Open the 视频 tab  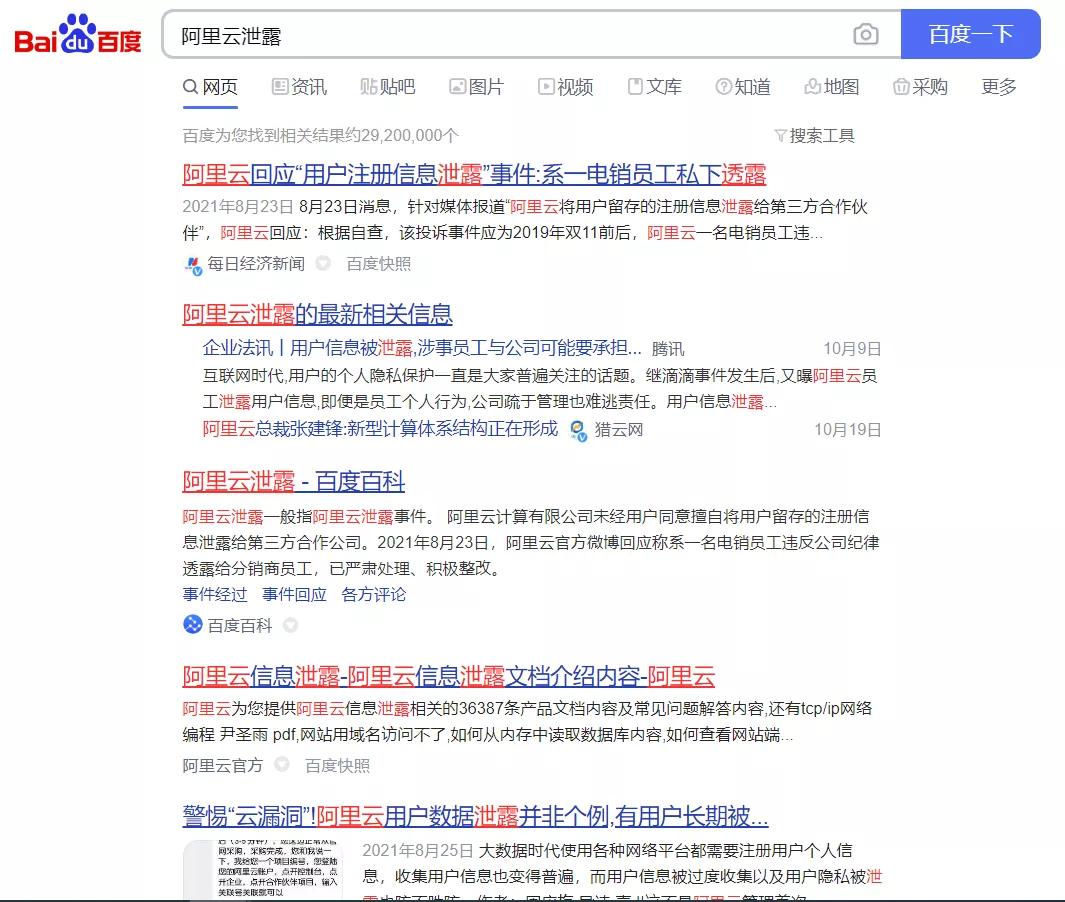566,87
